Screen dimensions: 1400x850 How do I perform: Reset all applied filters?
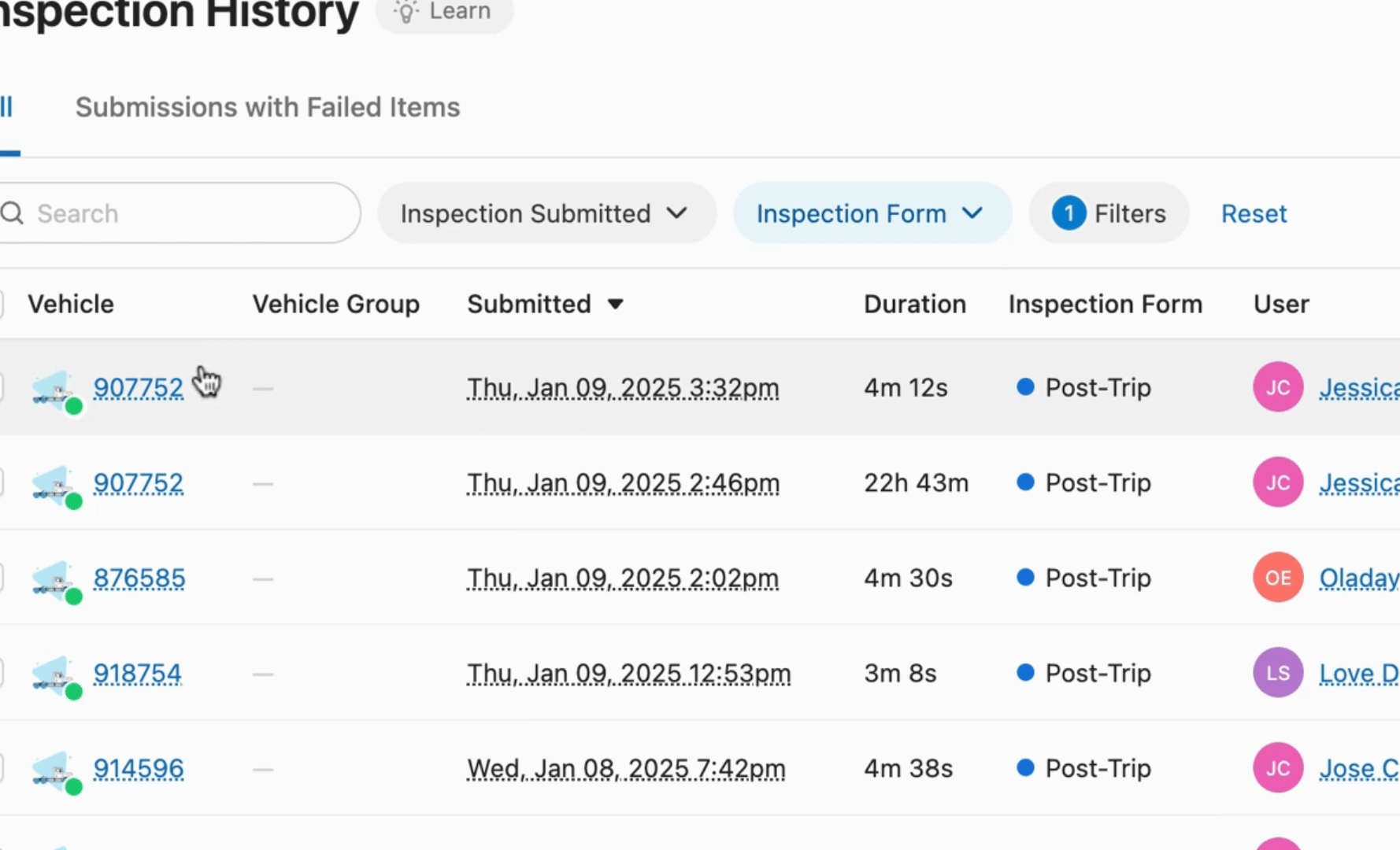(x=1254, y=213)
